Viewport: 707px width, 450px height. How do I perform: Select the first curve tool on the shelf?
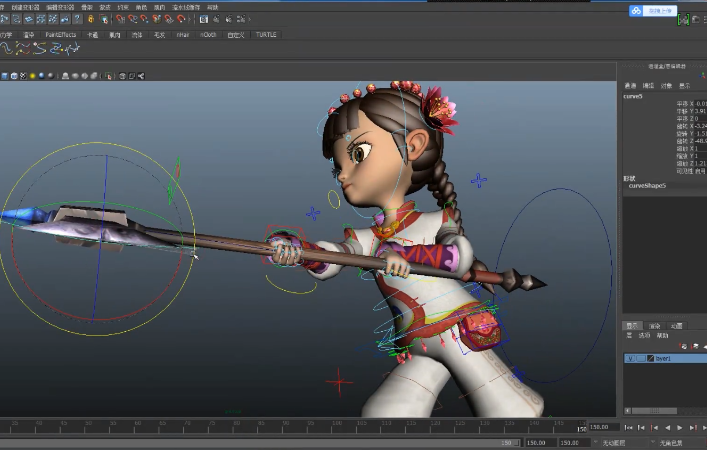[6, 48]
